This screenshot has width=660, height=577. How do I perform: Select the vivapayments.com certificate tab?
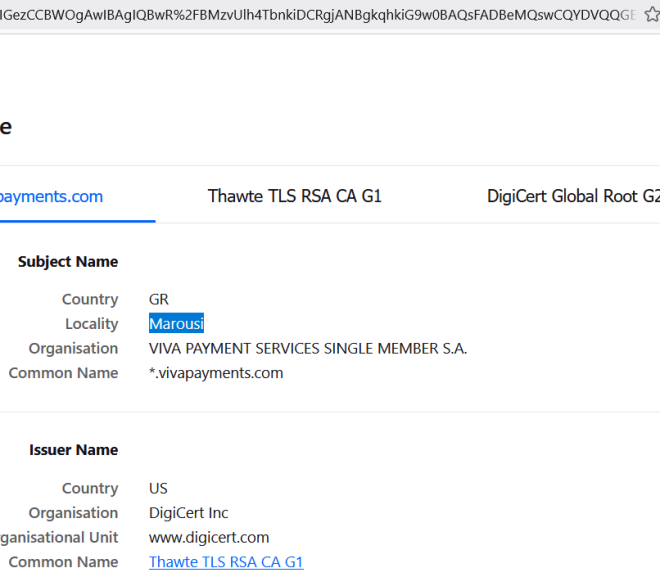click(x=51, y=197)
